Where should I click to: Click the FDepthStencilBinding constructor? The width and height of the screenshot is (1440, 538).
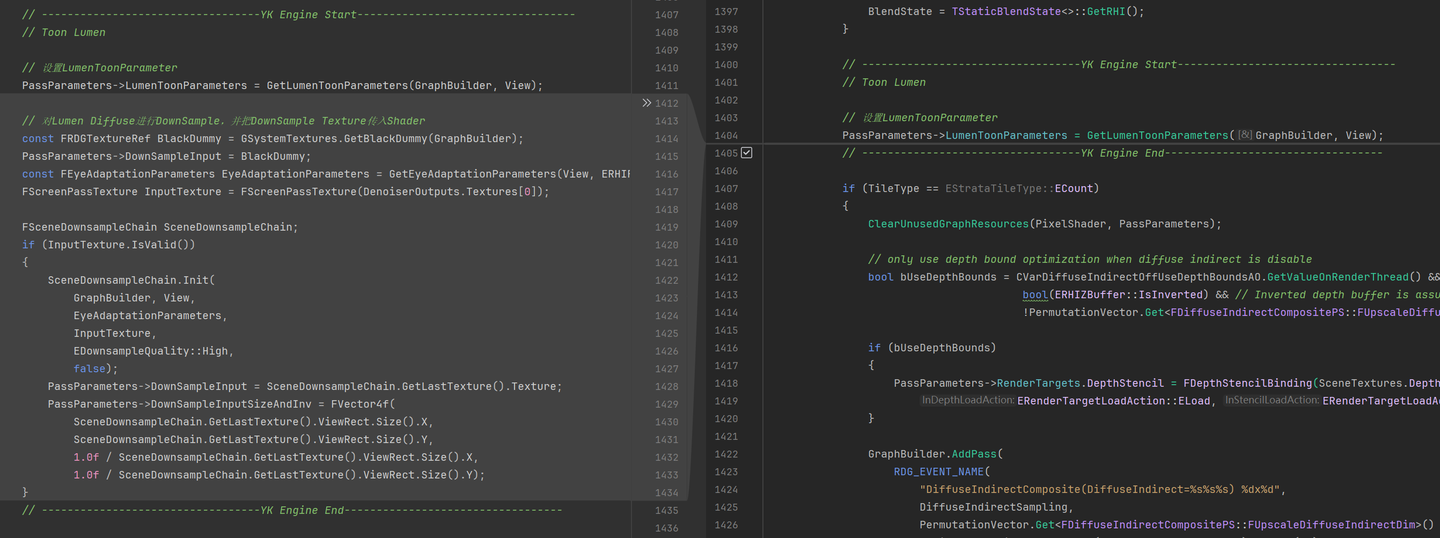coord(1247,383)
